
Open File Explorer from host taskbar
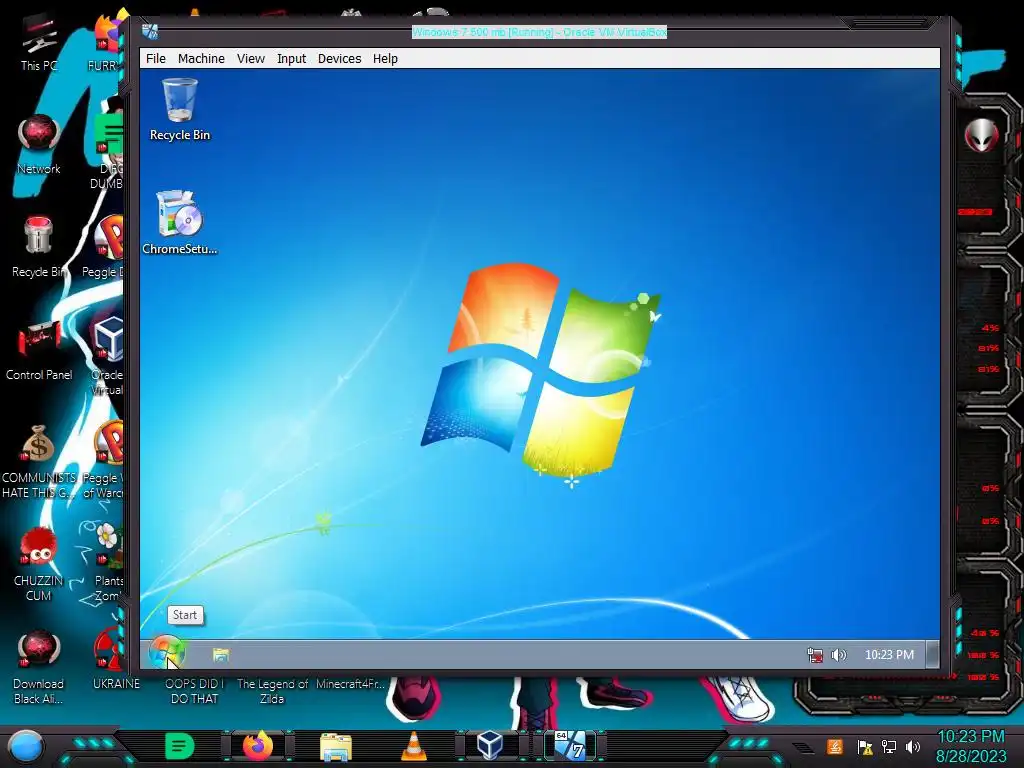[336, 746]
